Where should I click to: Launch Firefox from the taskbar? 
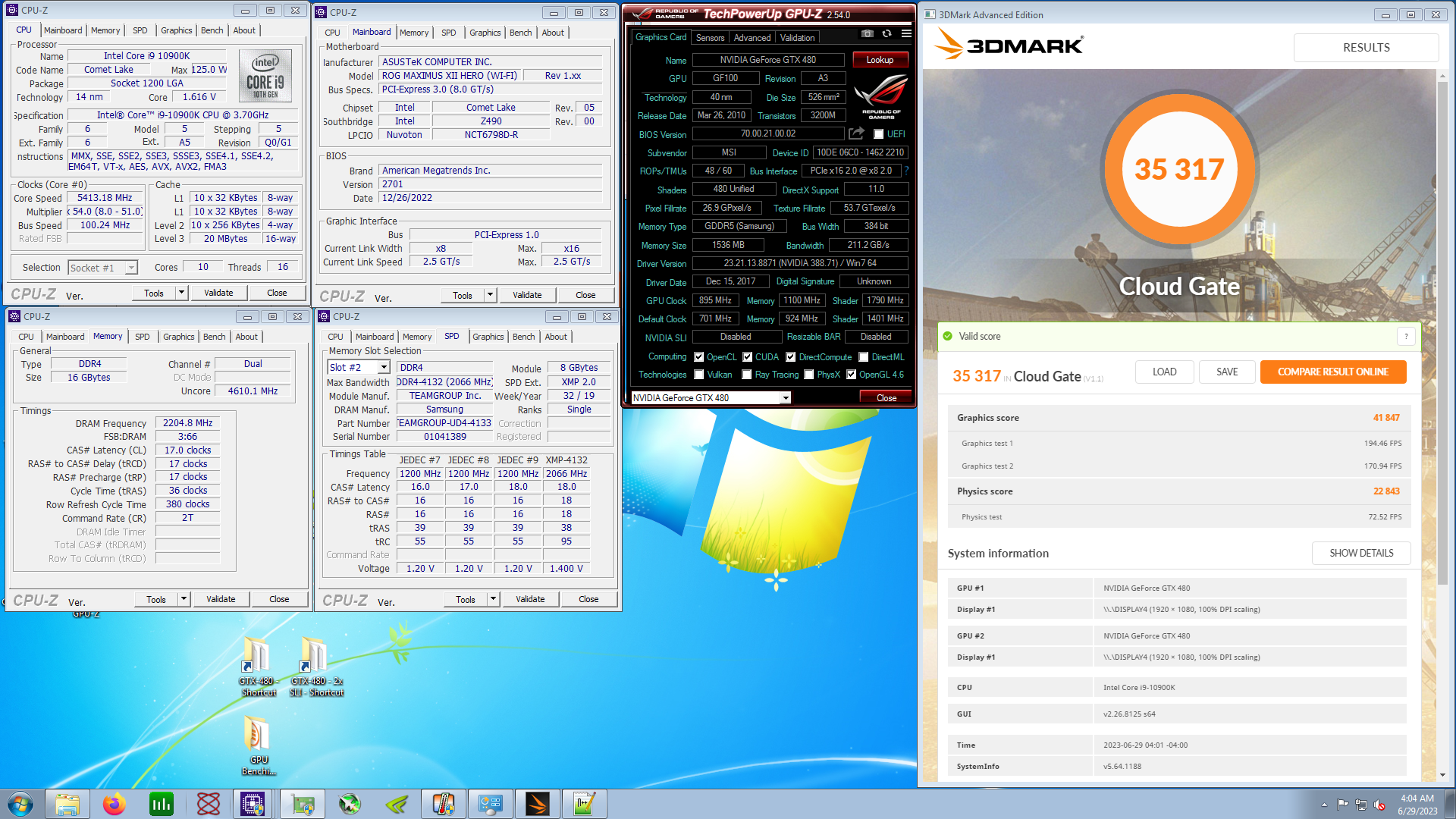[x=114, y=804]
